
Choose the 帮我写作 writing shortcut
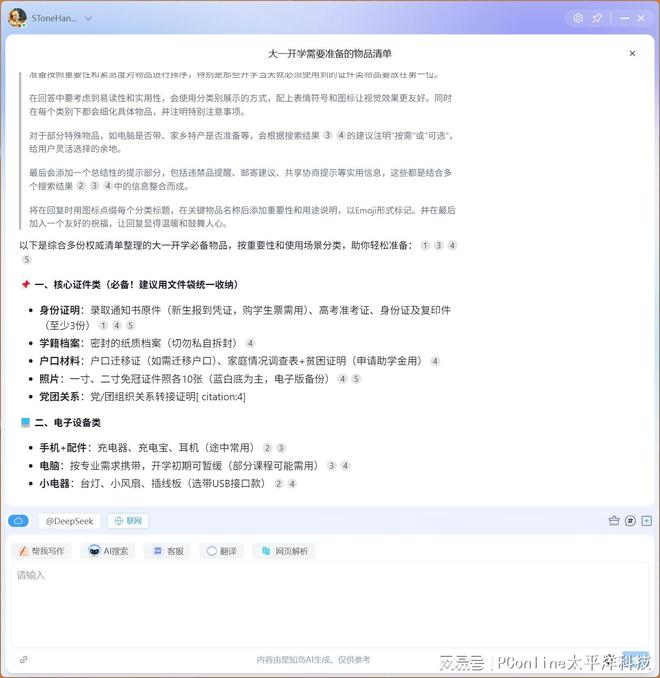pos(42,551)
